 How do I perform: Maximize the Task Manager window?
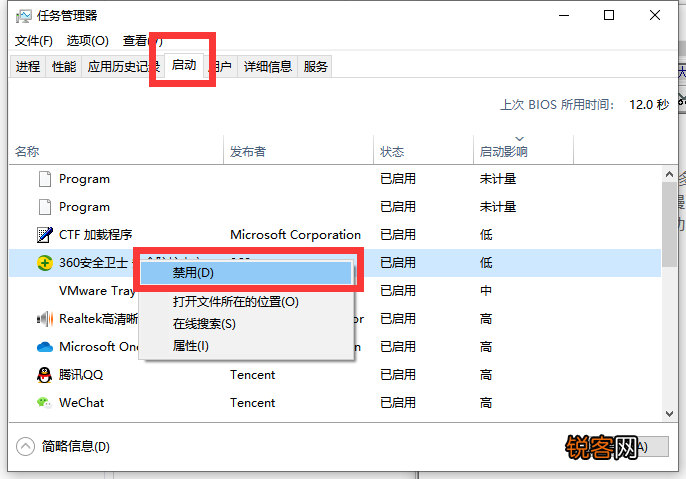609,16
